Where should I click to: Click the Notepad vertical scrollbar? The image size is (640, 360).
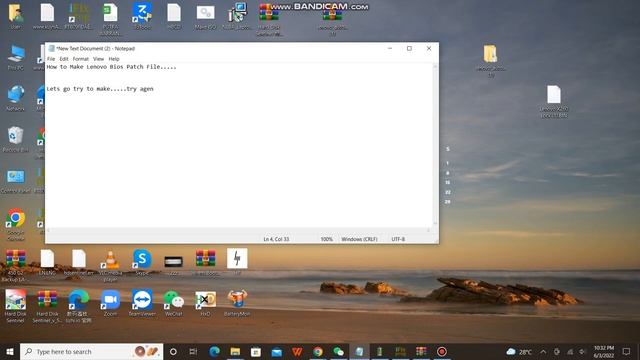(x=435, y=145)
